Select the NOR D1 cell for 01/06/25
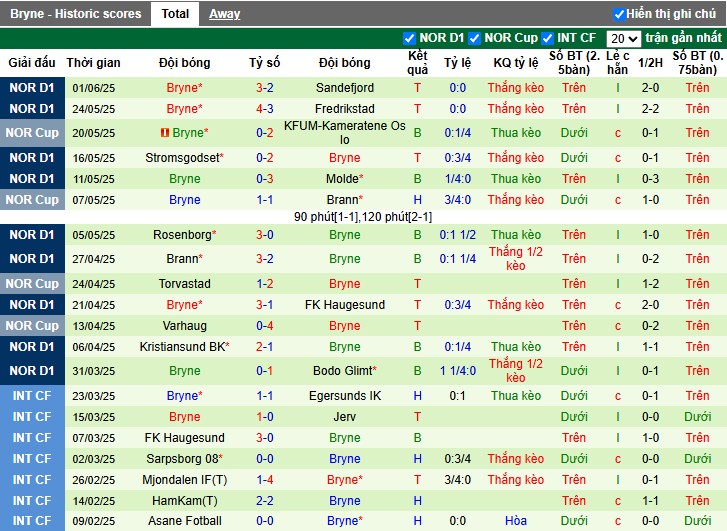Screen dimensions: 727x531 tap(32, 88)
